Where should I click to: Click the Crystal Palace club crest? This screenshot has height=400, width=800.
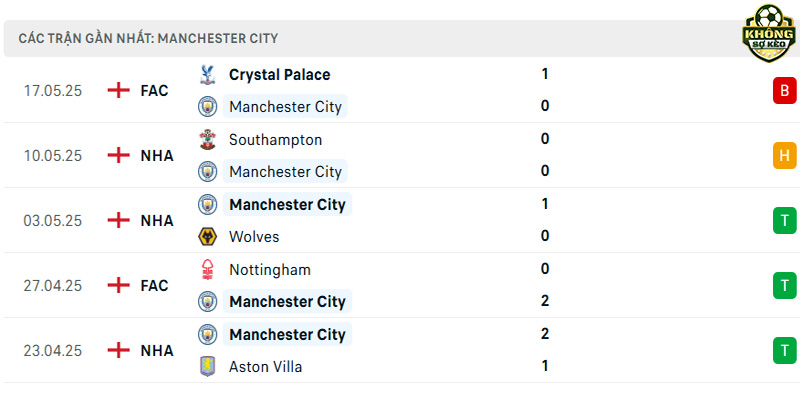click(x=207, y=74)
